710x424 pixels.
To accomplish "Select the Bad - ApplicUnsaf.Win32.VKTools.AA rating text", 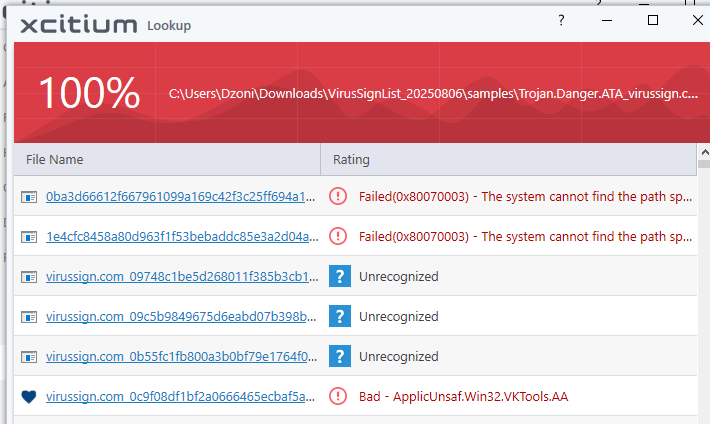I will 463,396.
